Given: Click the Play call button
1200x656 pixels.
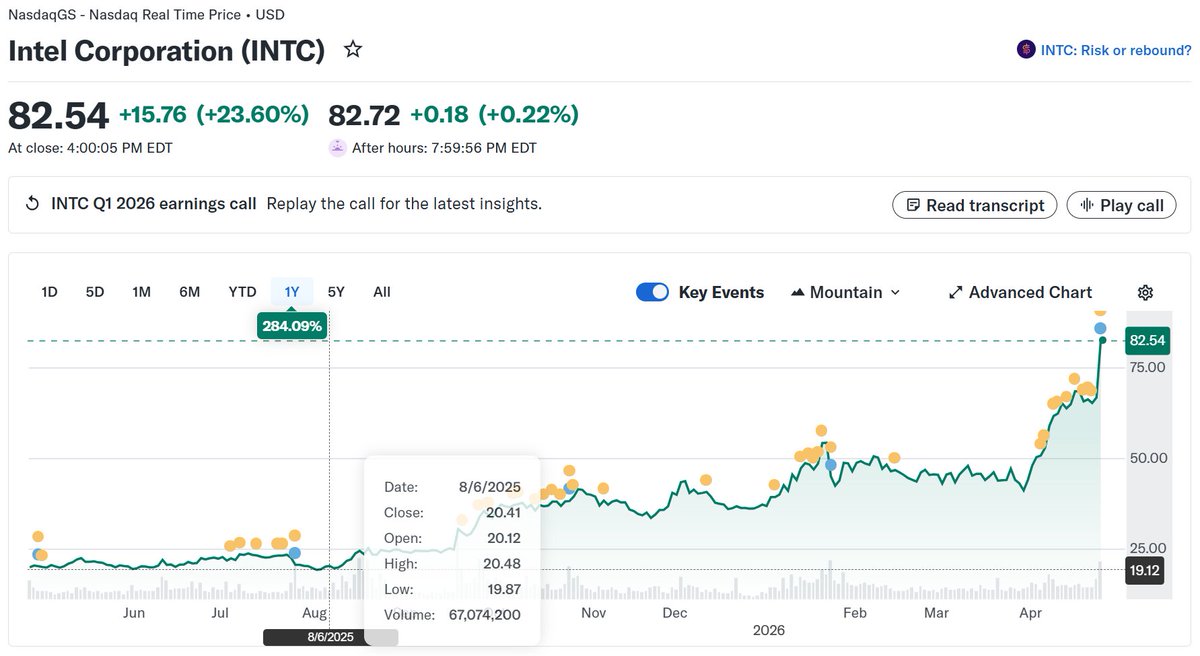Looking at the screenshot, I should click(x=1122, y=205).
